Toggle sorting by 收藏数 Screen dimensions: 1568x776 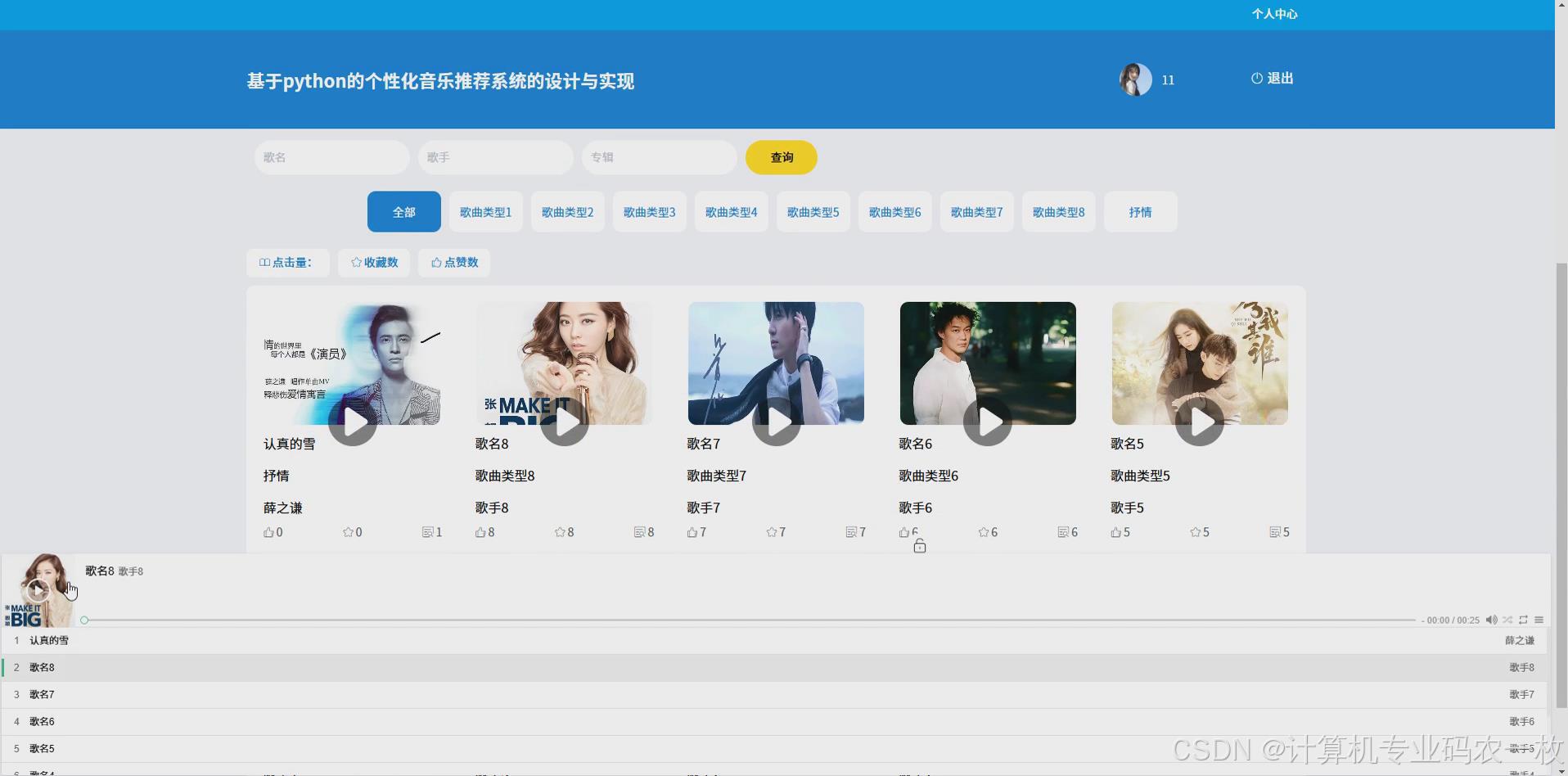click(x=373, y=262)
